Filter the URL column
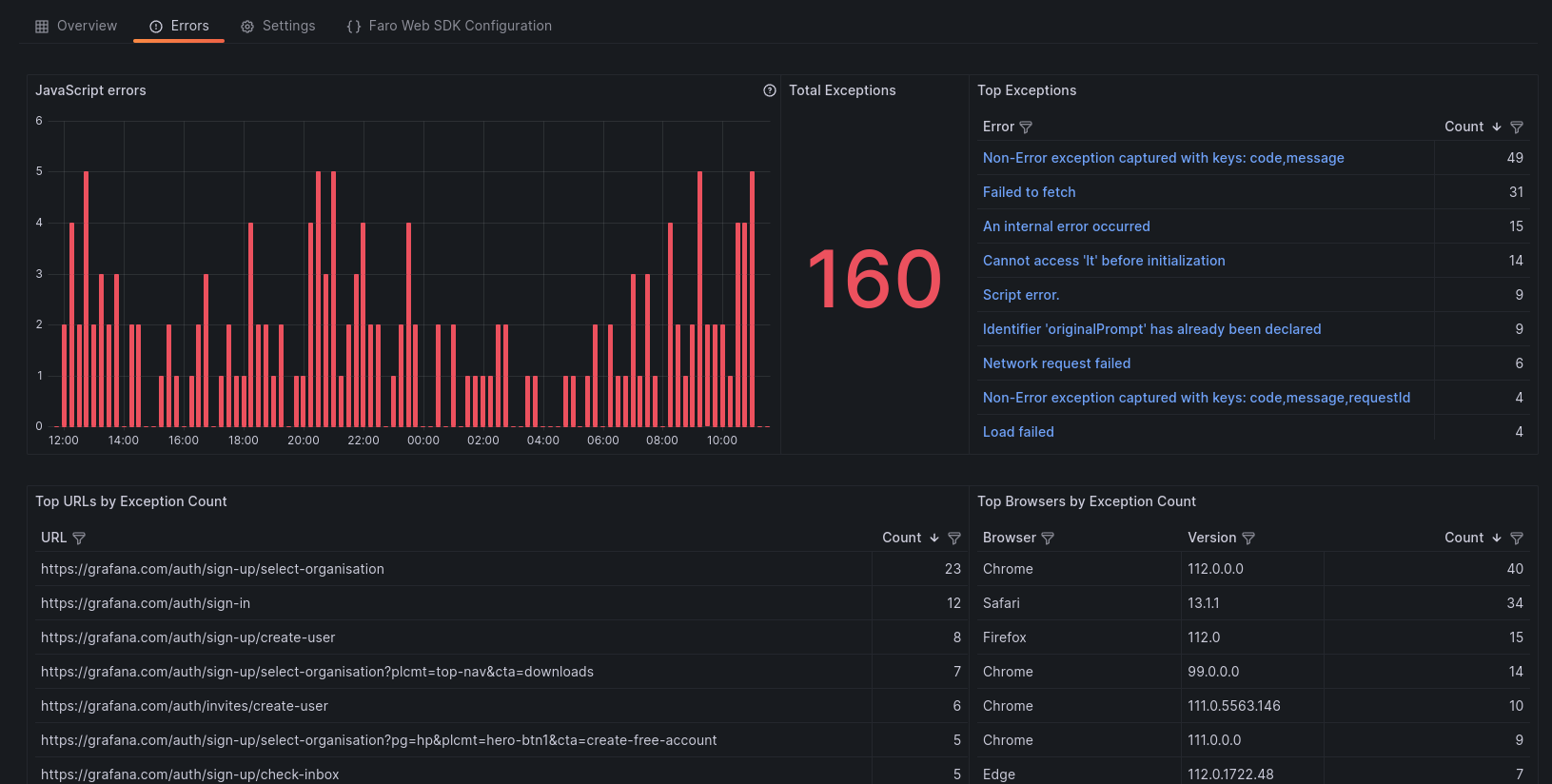Viewport: 1552px width, 784px height. coord(79,538)
